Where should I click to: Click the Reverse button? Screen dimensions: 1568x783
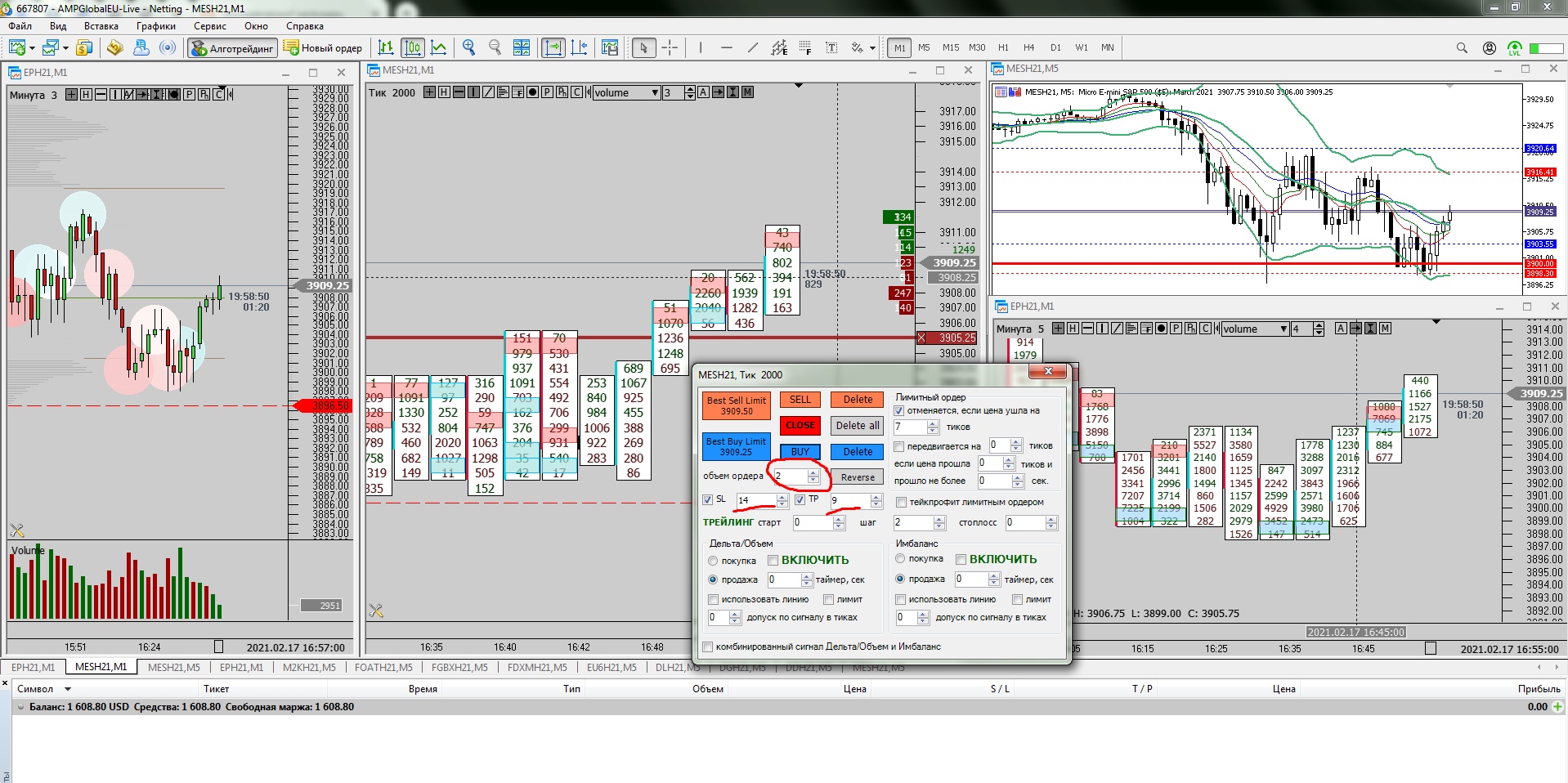click(x=858, y=477)
